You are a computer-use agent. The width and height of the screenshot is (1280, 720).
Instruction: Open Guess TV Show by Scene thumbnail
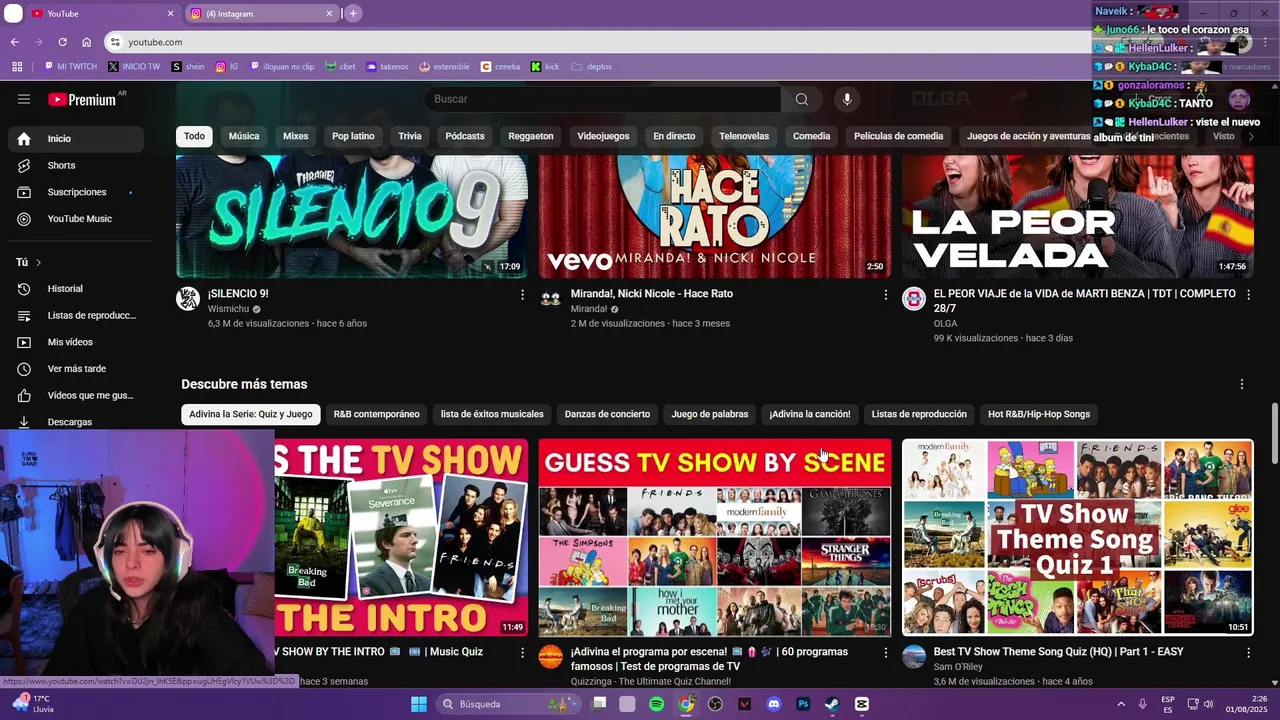715,538
